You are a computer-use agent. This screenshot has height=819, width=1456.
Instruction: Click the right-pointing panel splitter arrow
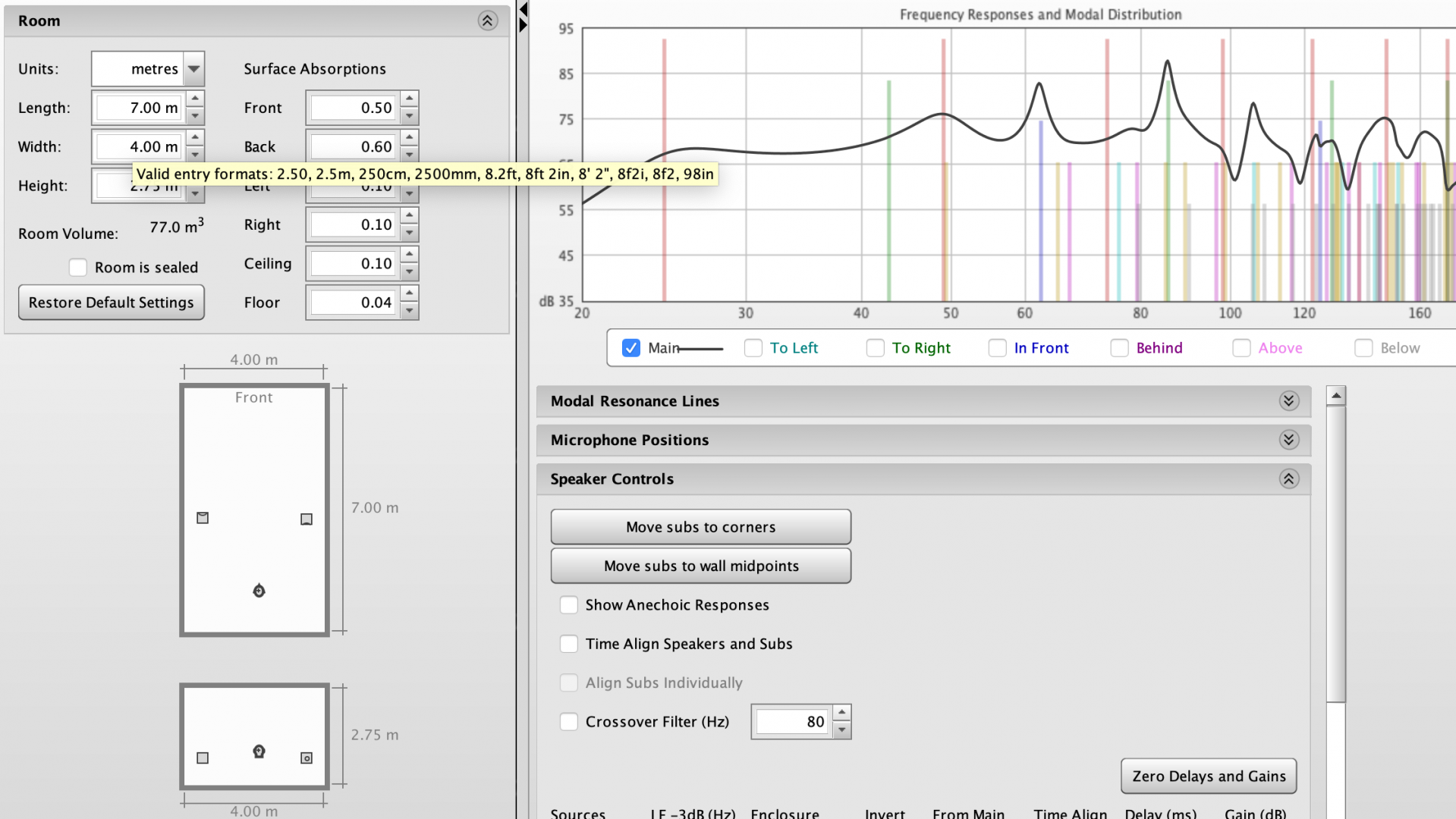[x=523, y=25]
